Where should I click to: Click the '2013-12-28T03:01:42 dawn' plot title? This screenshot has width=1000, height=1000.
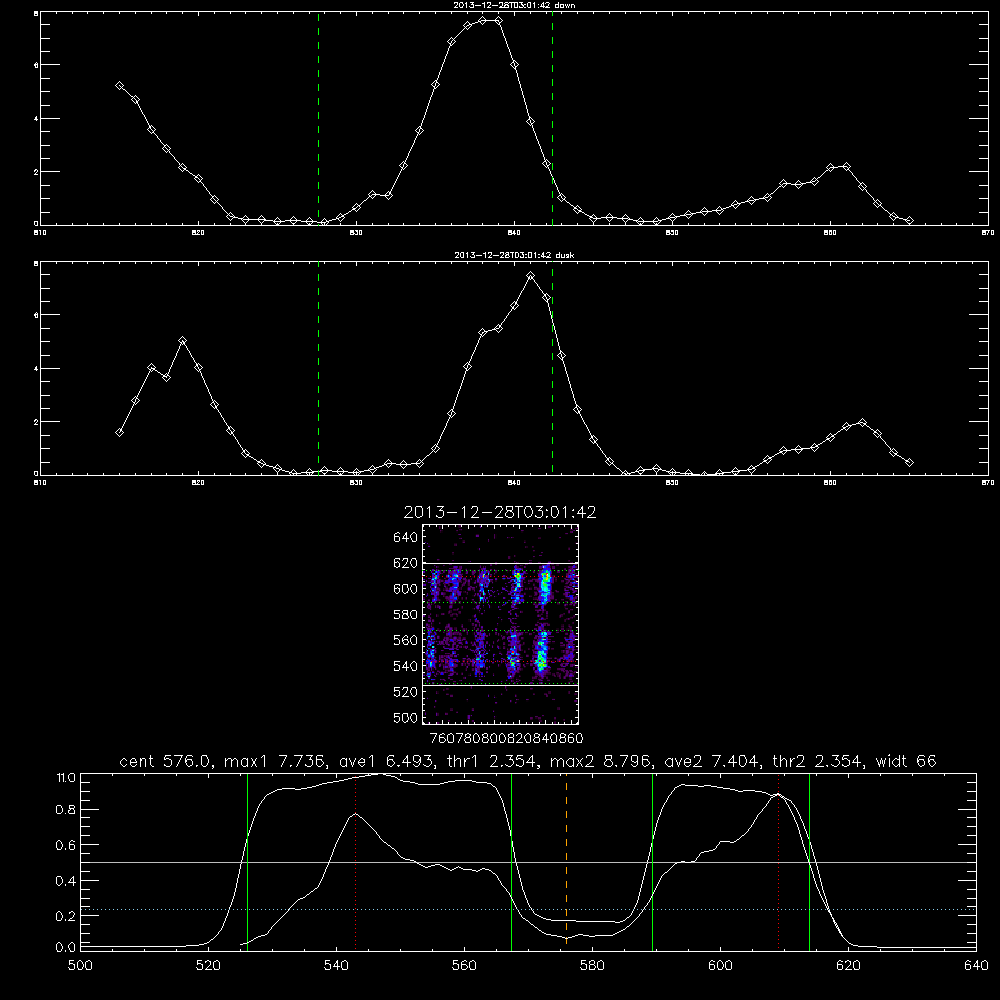[x=514, y=5]
